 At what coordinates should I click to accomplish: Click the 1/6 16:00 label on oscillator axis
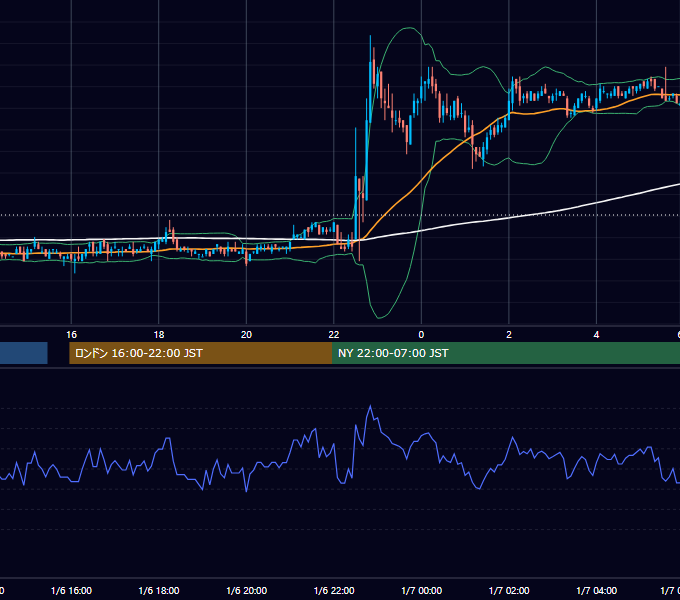(72, 590)
